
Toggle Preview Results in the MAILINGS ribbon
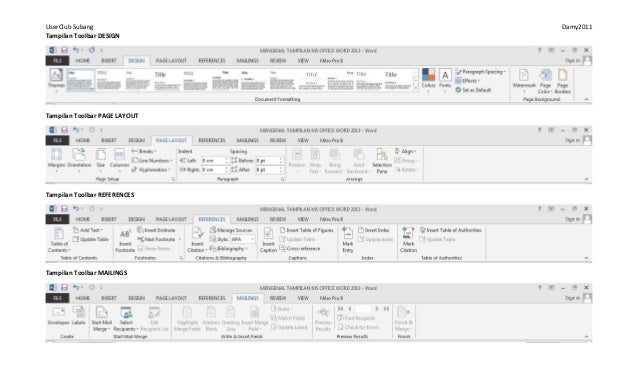pyautogui.click(x=323, y=318)
